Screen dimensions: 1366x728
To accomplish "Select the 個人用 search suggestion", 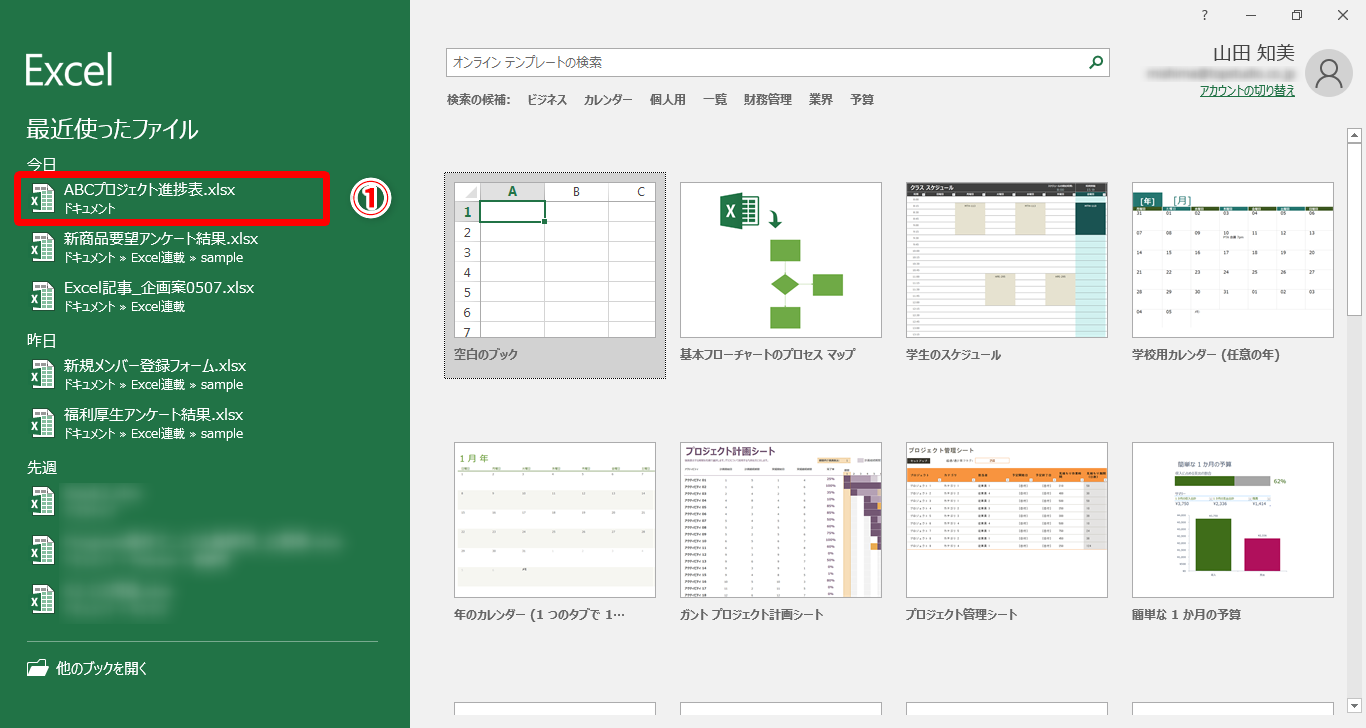I will click(668, 100).
